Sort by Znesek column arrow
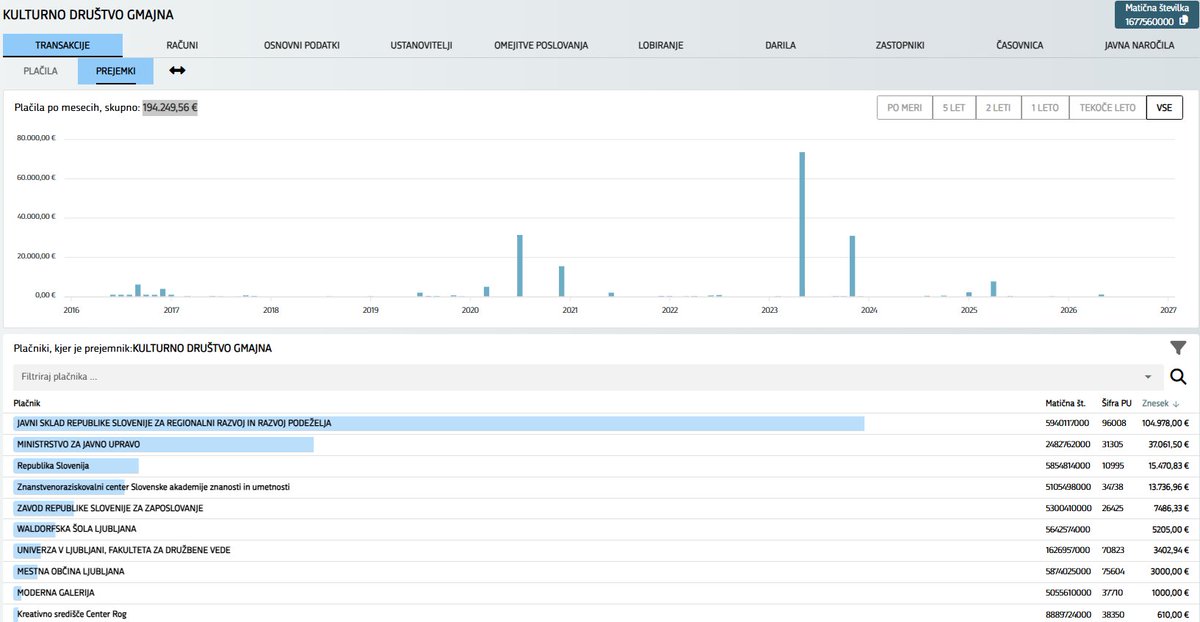 [x=1176, y=403]
